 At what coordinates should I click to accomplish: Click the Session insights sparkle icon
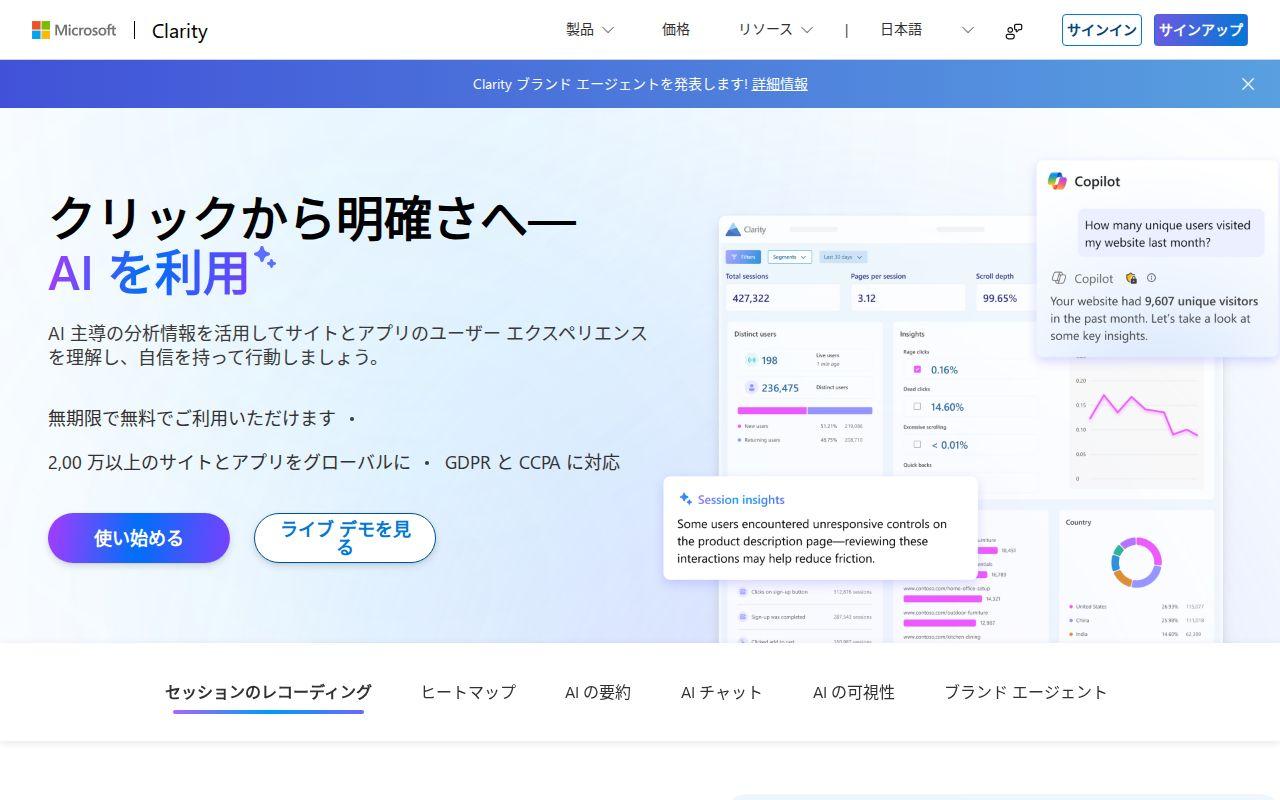(x=686, y=499)
